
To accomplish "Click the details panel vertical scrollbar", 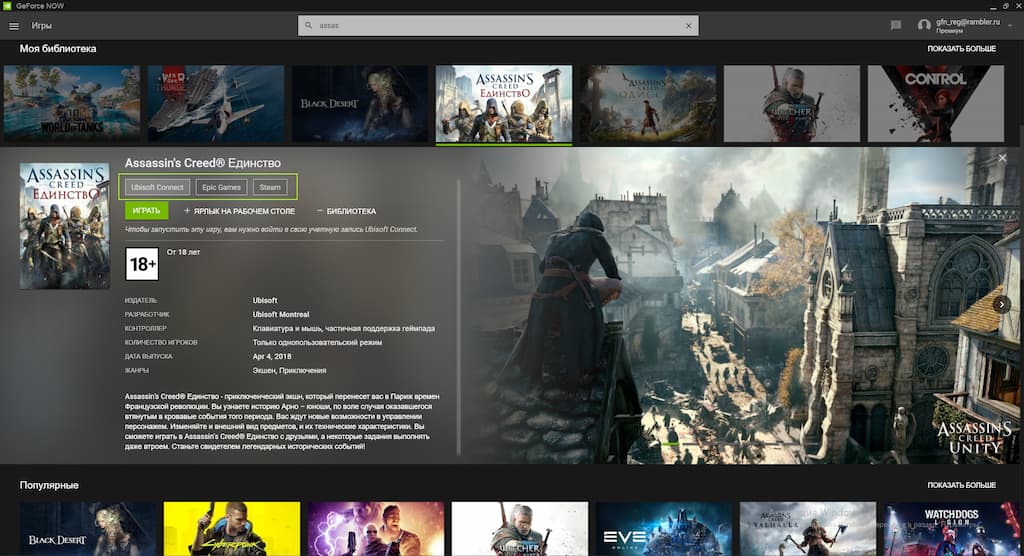I will point(458,317).
